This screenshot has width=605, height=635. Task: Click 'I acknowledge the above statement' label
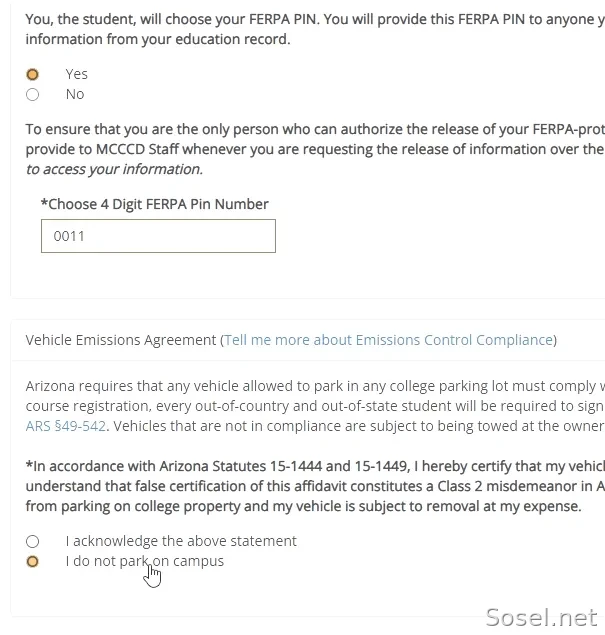[x=181, y=541]
